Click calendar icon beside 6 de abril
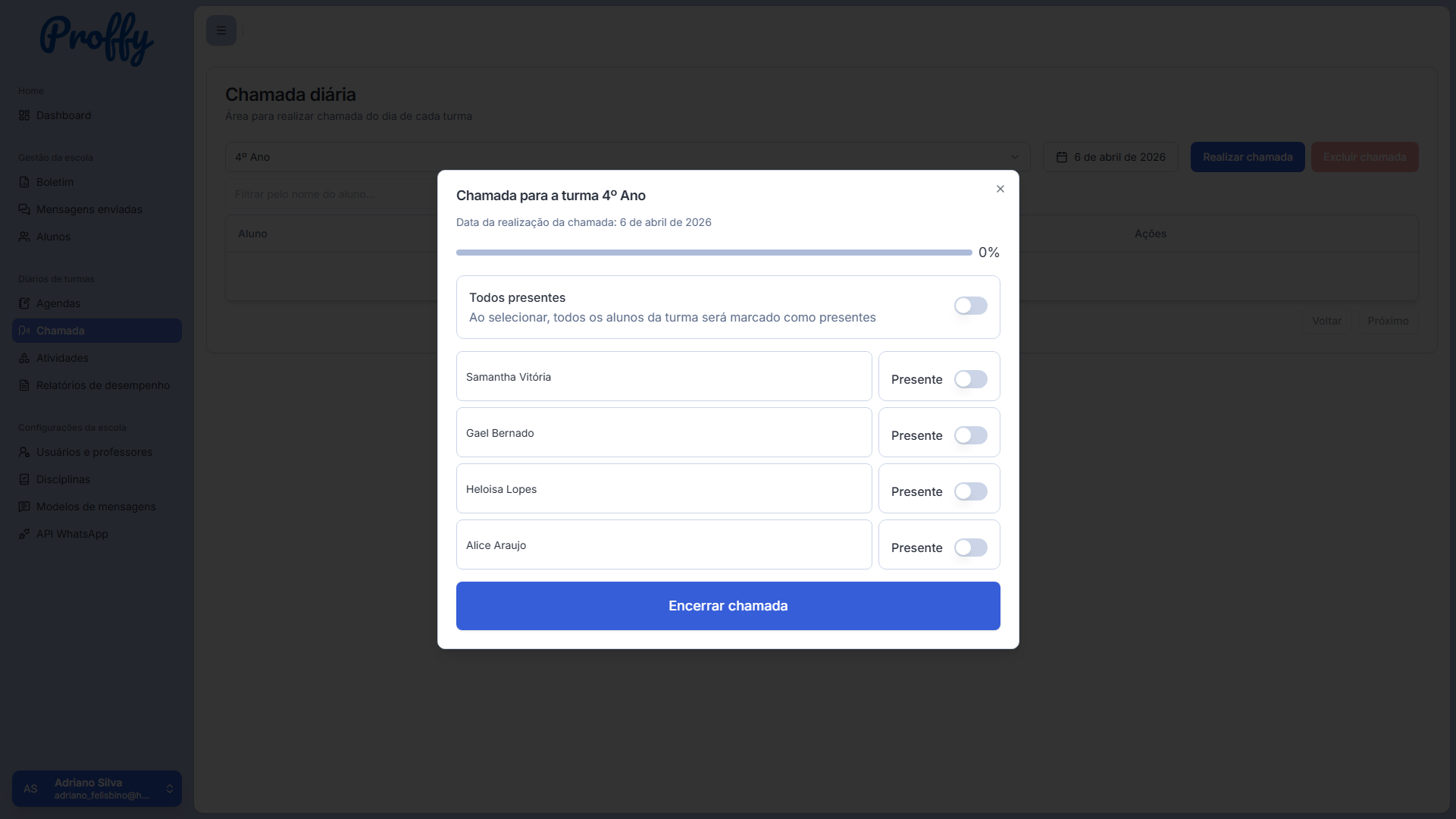This screenshot has height=819, width=1456. point(1062,157)
